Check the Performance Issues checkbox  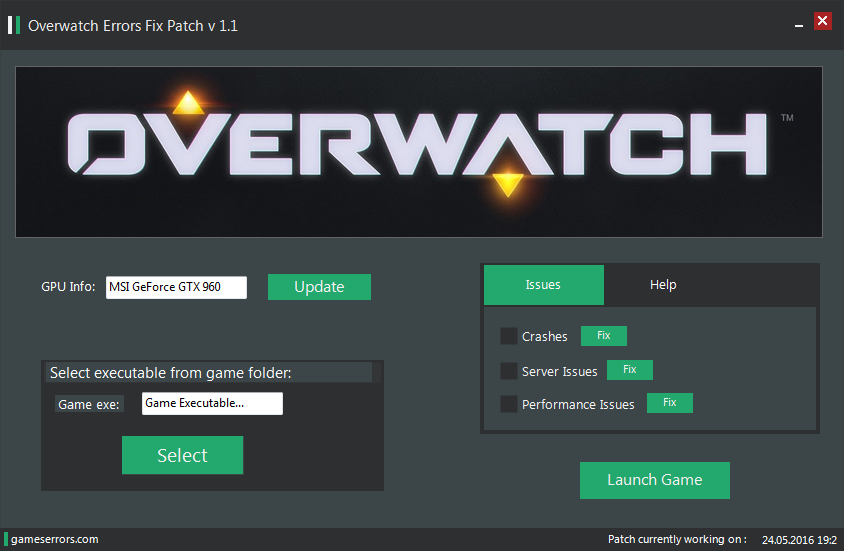click(x=509, y=404)
